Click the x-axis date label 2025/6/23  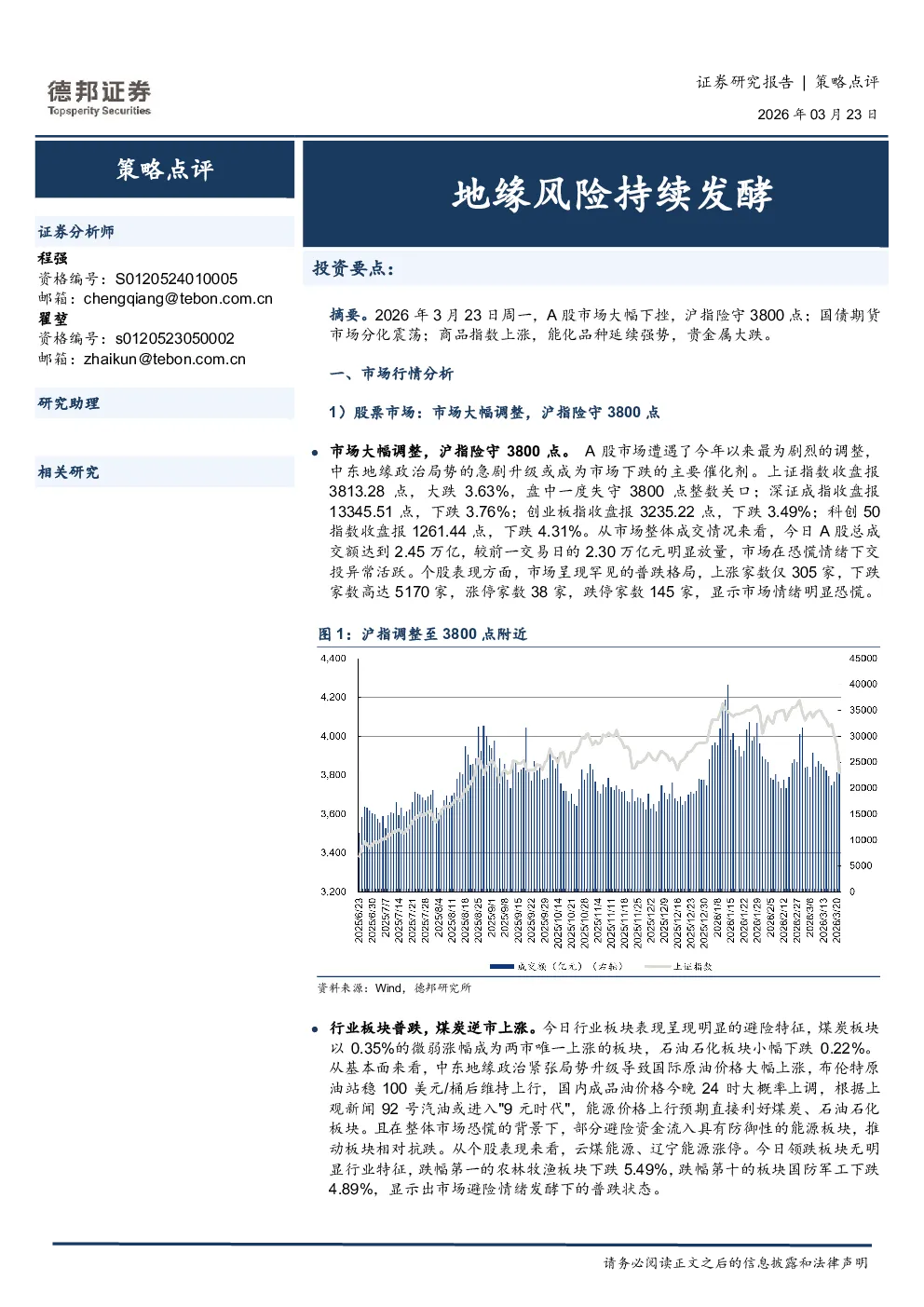(360, 920)
